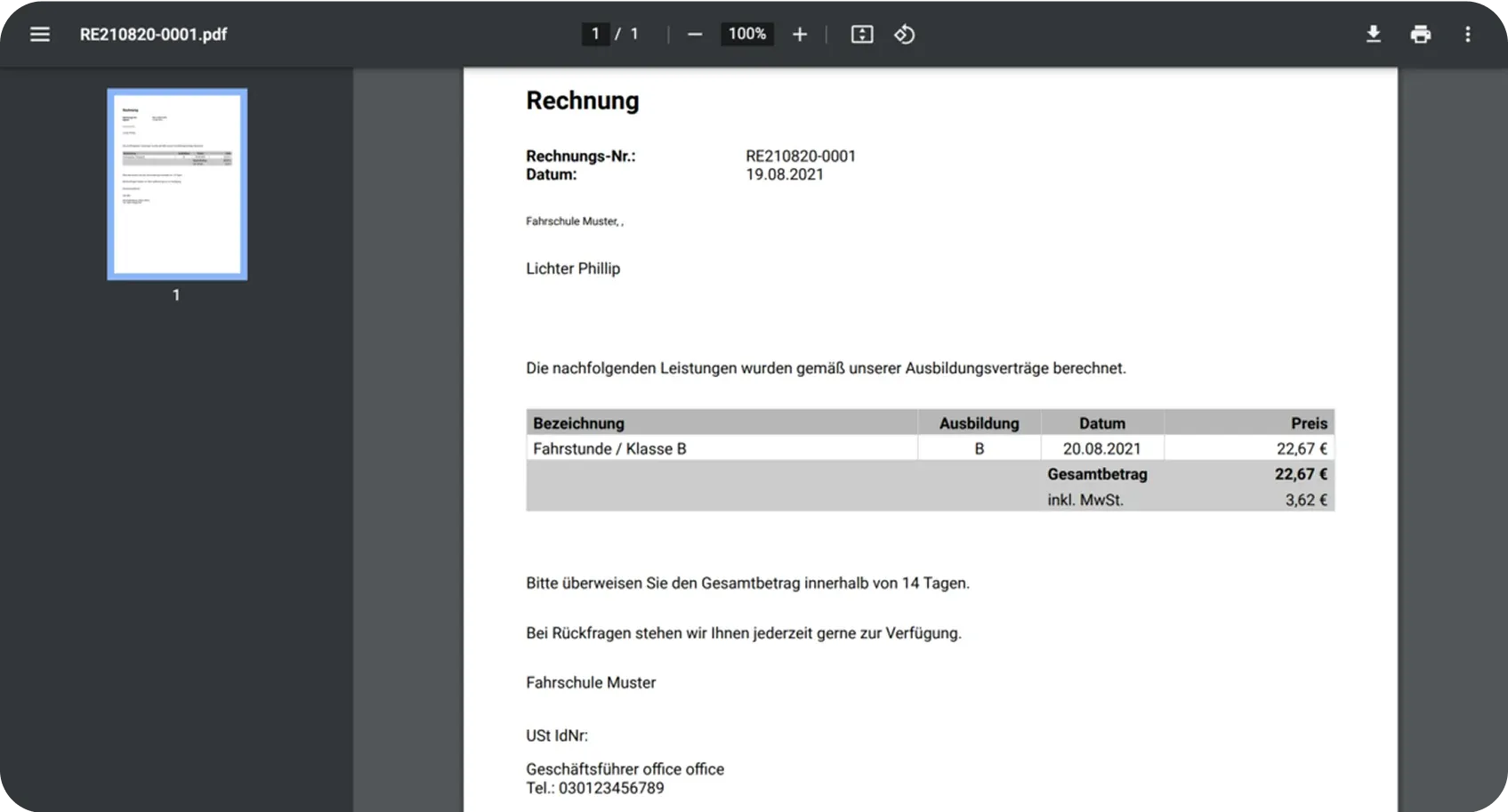Image resolution: width=1508 pixels, height=812 pixels.
Task: Zoom in using the plus icon
Action: tap(800, 35)
